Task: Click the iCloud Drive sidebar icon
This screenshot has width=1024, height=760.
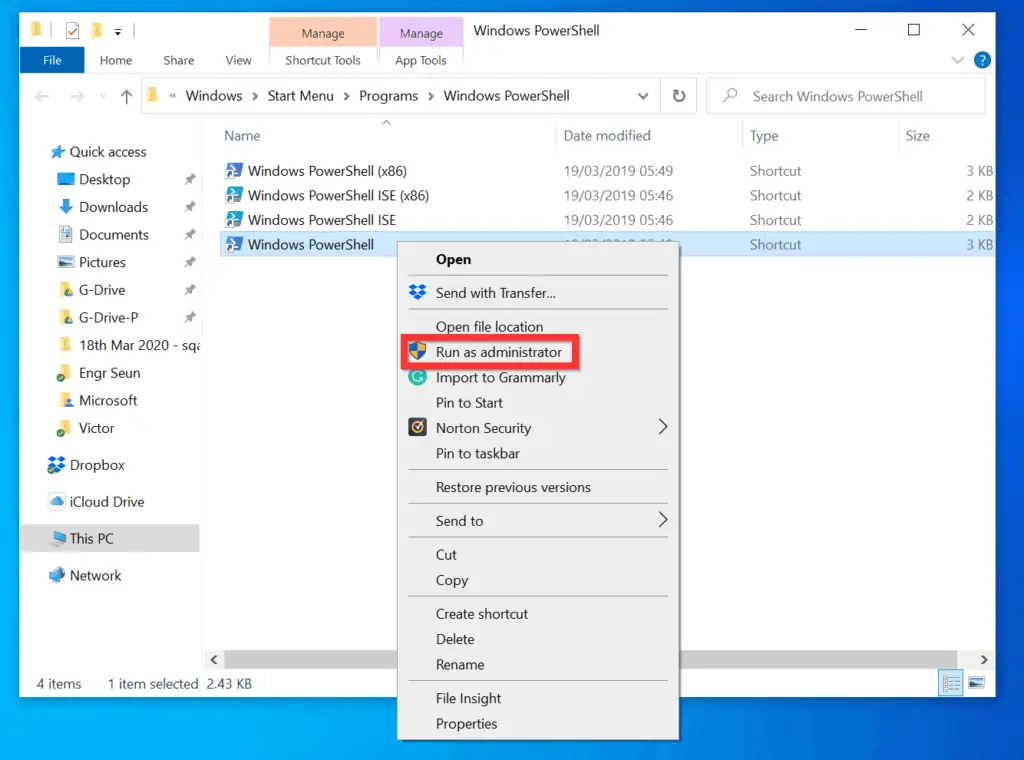Action: pos(57,502)
